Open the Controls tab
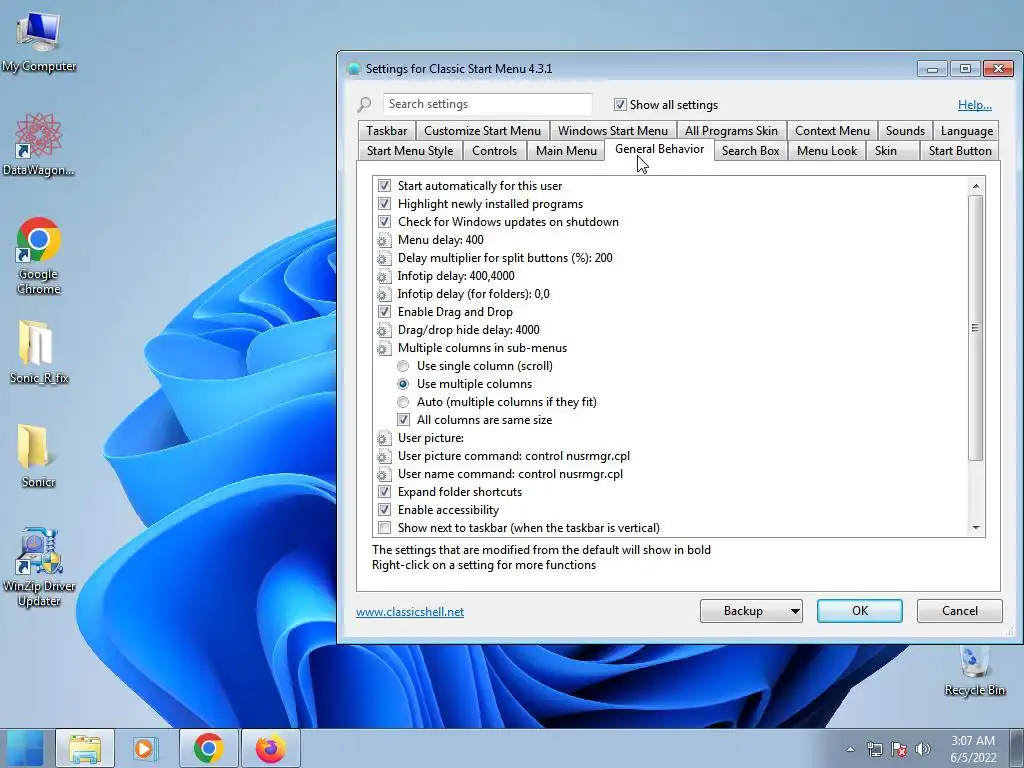Image resolution: width=1024 pixels, height=768 pixels. pos(494,151)
